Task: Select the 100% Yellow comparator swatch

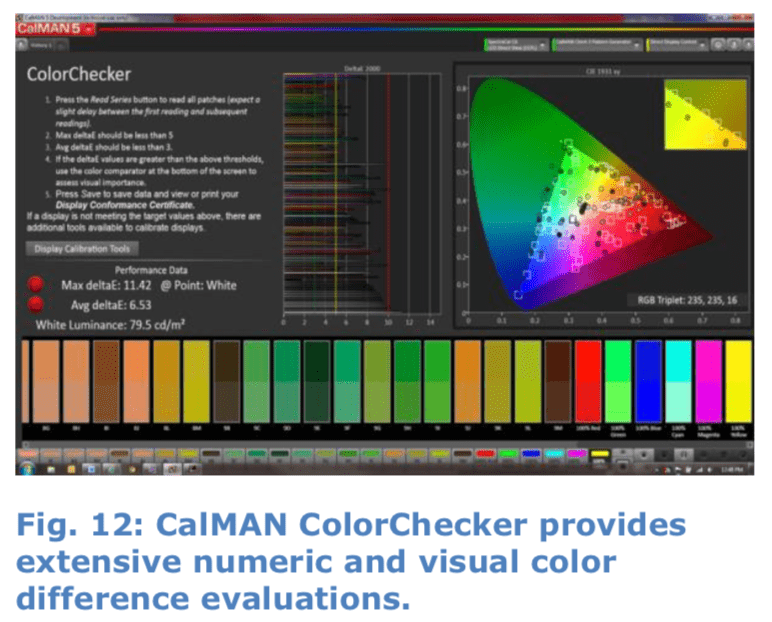Action: pyautogui.click(x=738, y=381)
